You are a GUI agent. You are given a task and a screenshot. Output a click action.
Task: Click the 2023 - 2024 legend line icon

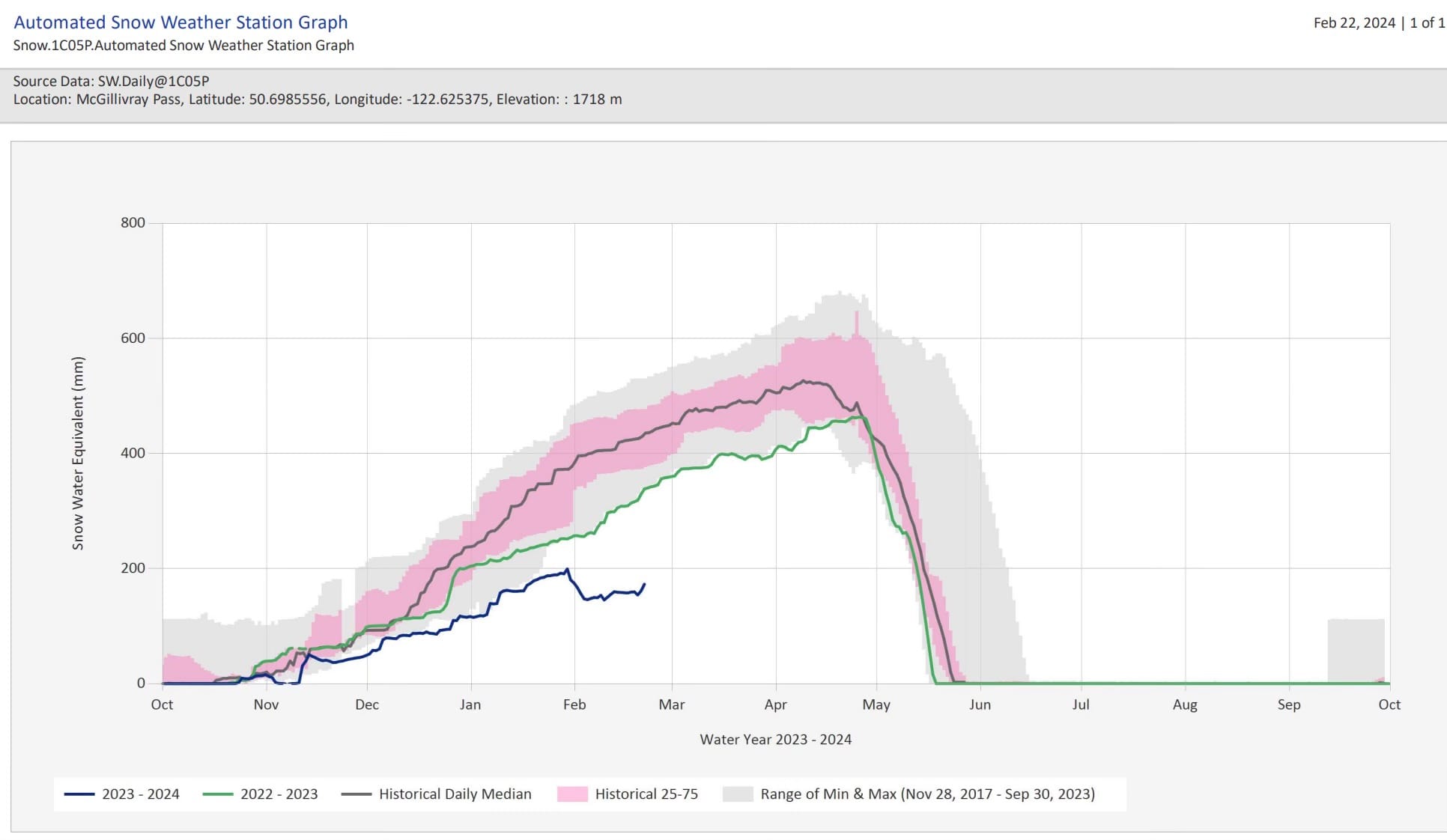79,794
